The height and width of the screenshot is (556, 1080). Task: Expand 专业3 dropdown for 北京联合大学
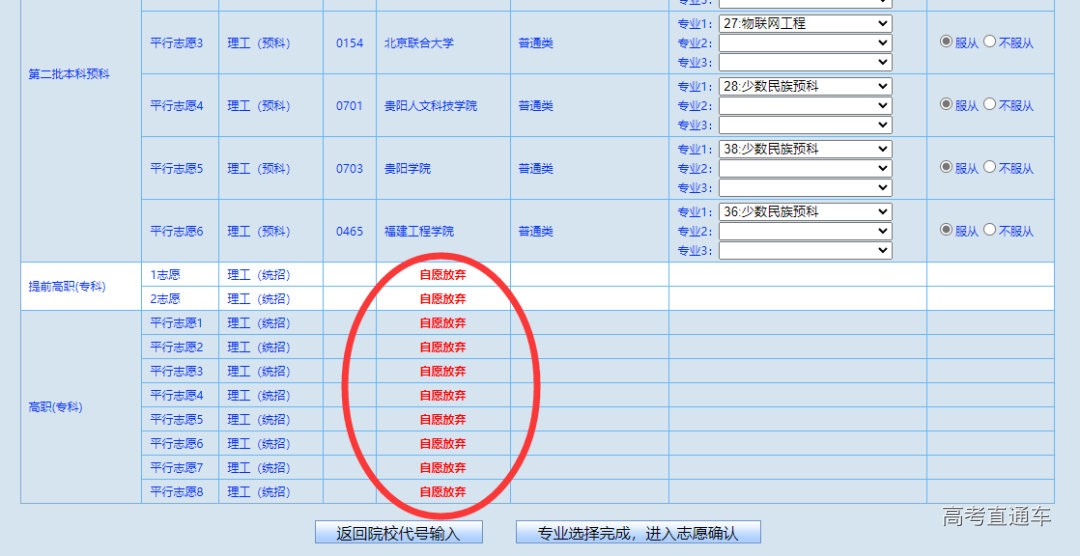[805, 62]
